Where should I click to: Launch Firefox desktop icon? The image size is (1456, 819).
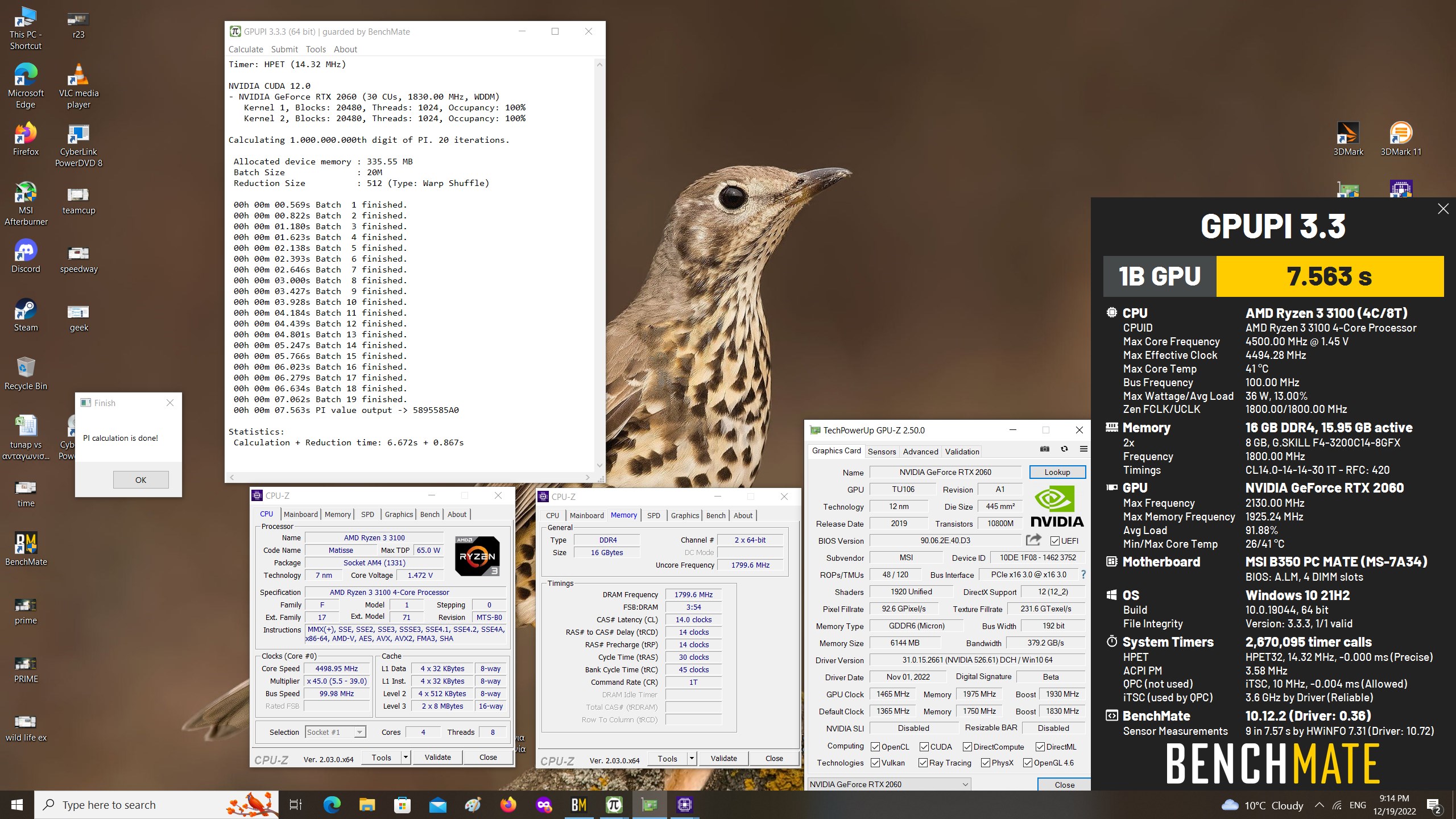pos(26,139)
